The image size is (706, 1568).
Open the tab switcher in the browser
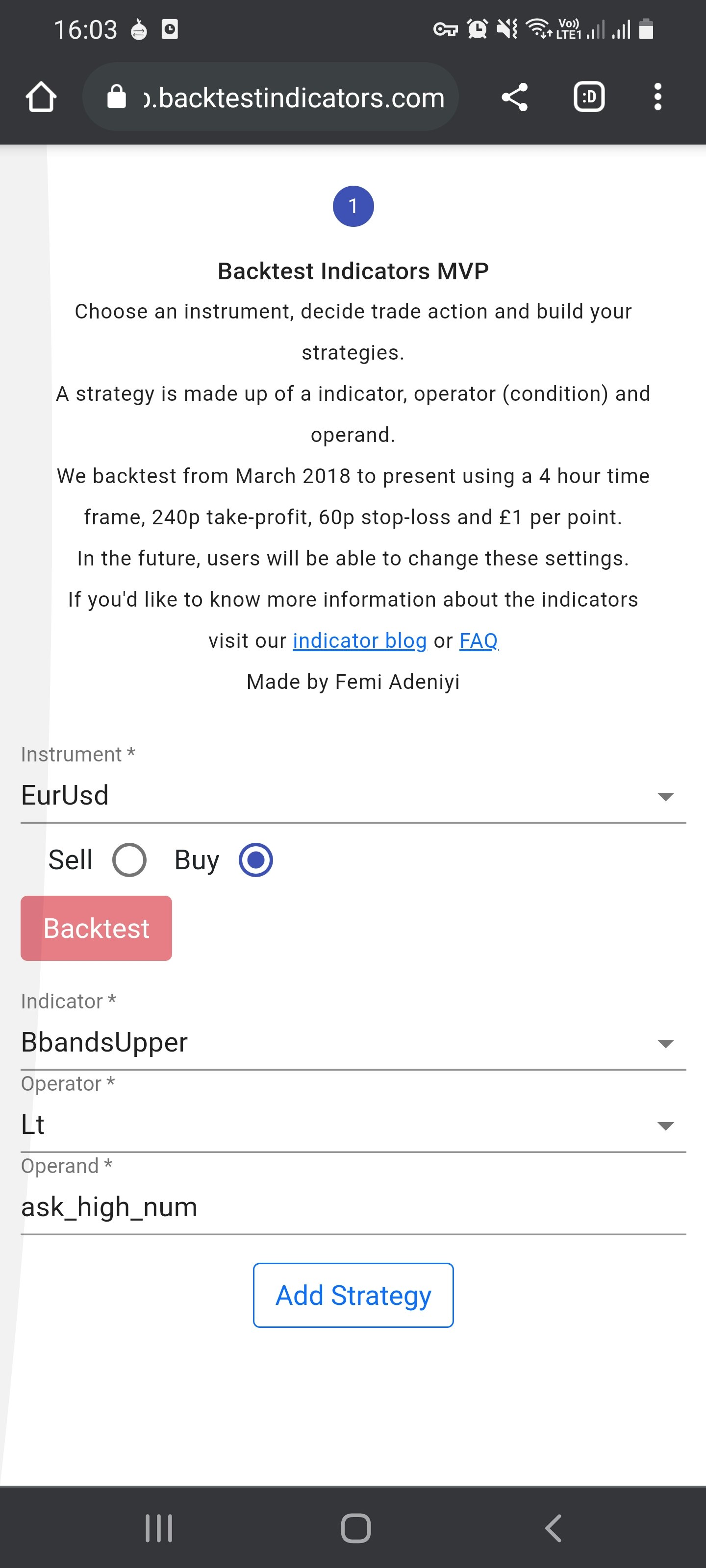click(588, 96)
